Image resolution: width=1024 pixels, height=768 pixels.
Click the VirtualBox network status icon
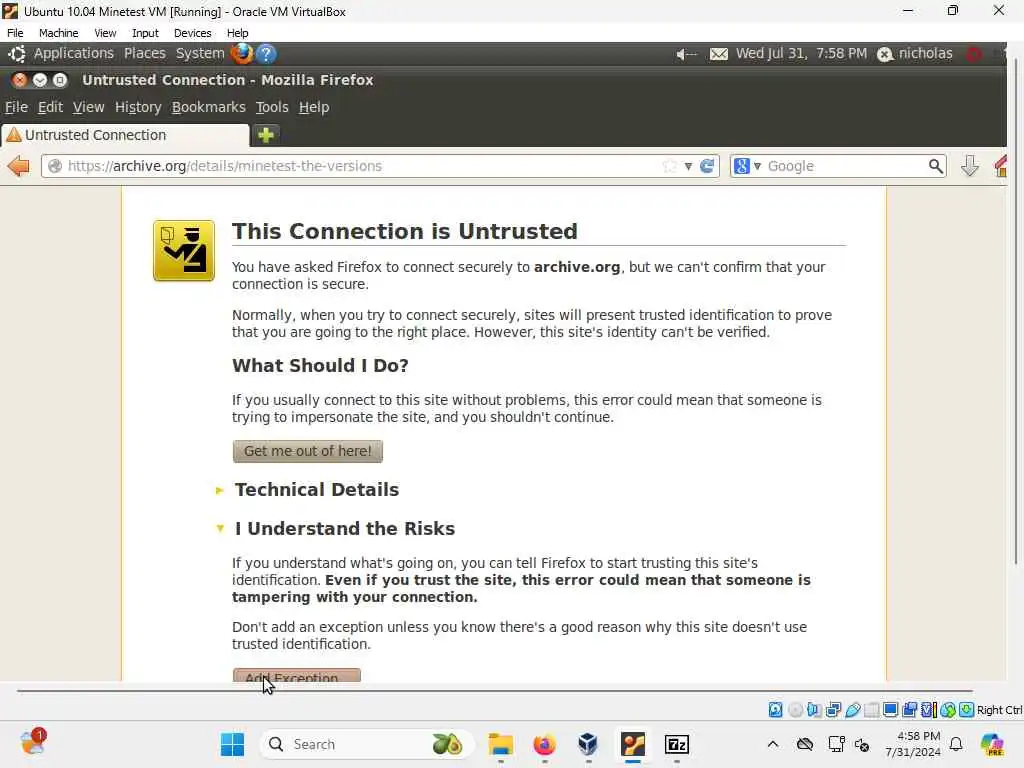tap(833, 710)
